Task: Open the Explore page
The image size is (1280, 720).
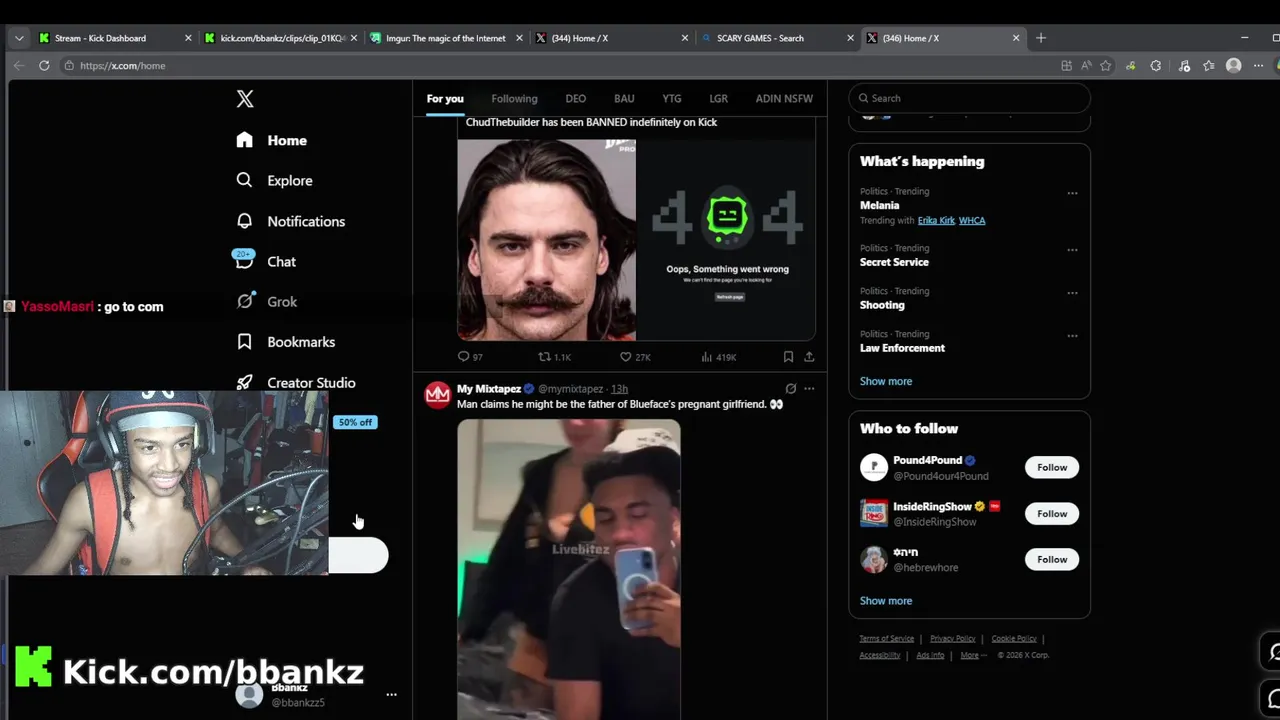Action: [x=274, y=181]
